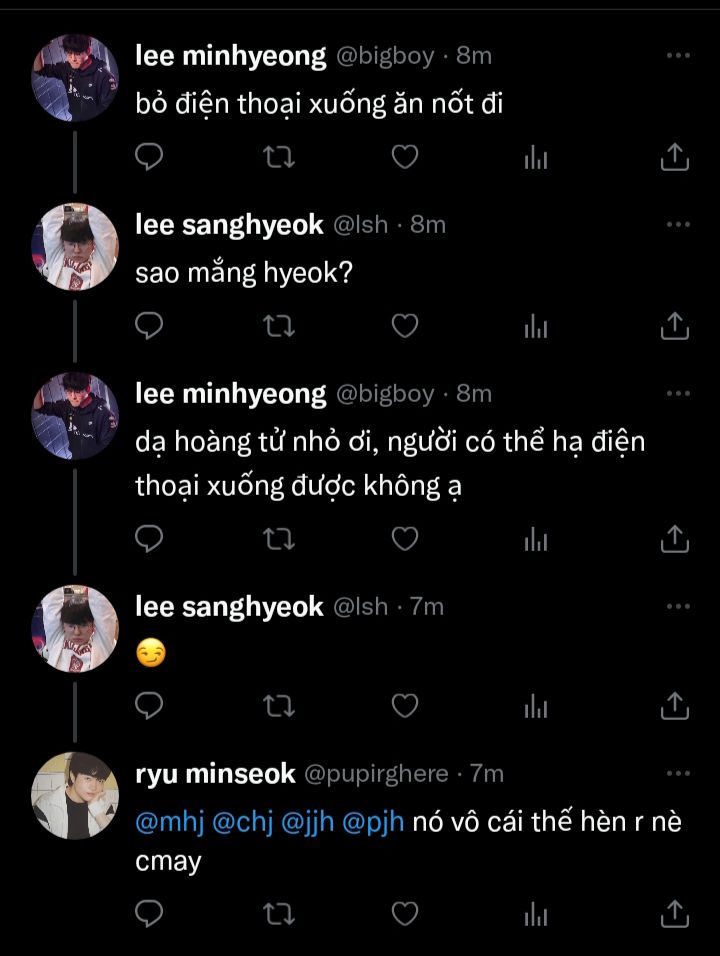Like the 'dạ hoàng tử nhỏ ơi' tweet
Viewport: 720px width, 956px height.
click(x=404, y=540)
